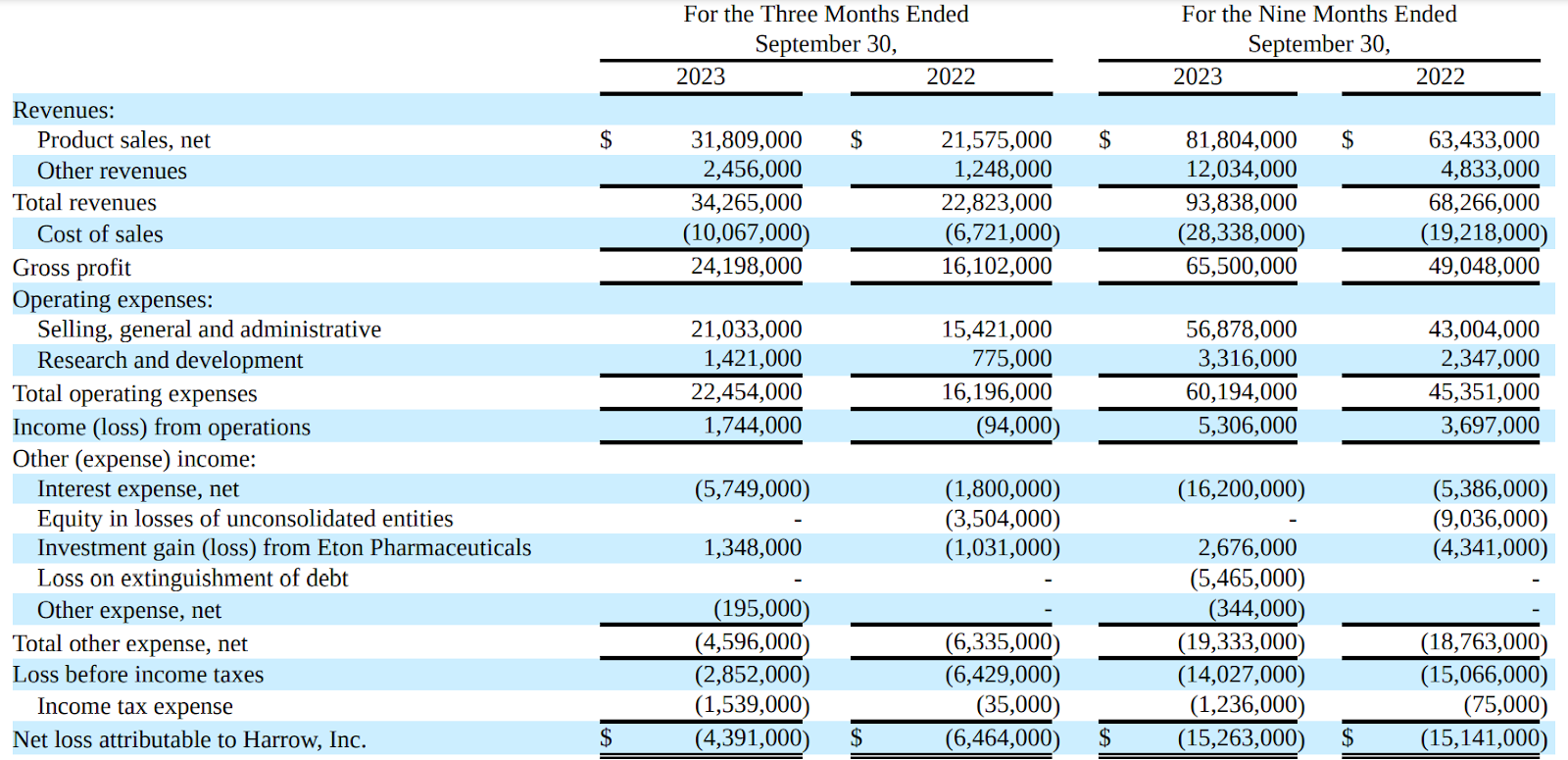This screenshot has width=1568, height=760.
Task: Select total revenues value 34,265,000
Action: (x=746, y=202)
